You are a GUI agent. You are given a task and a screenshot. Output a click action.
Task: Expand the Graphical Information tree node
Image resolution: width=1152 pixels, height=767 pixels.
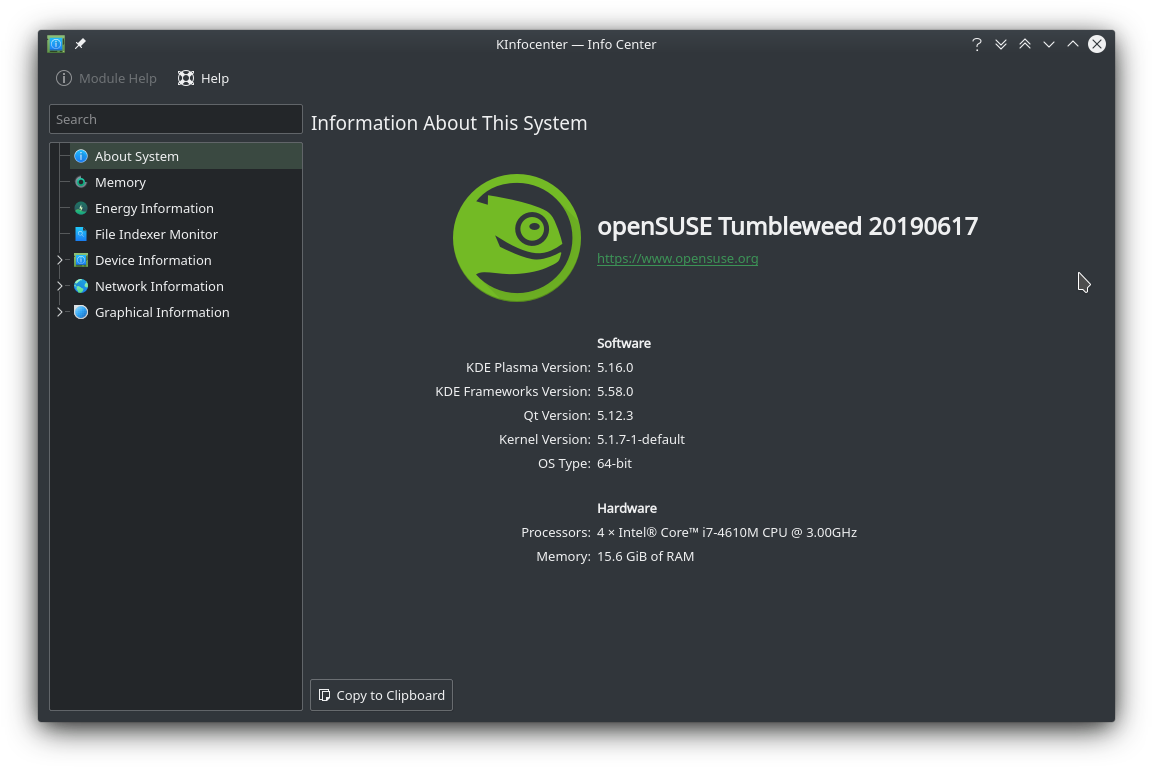point(60,312)
